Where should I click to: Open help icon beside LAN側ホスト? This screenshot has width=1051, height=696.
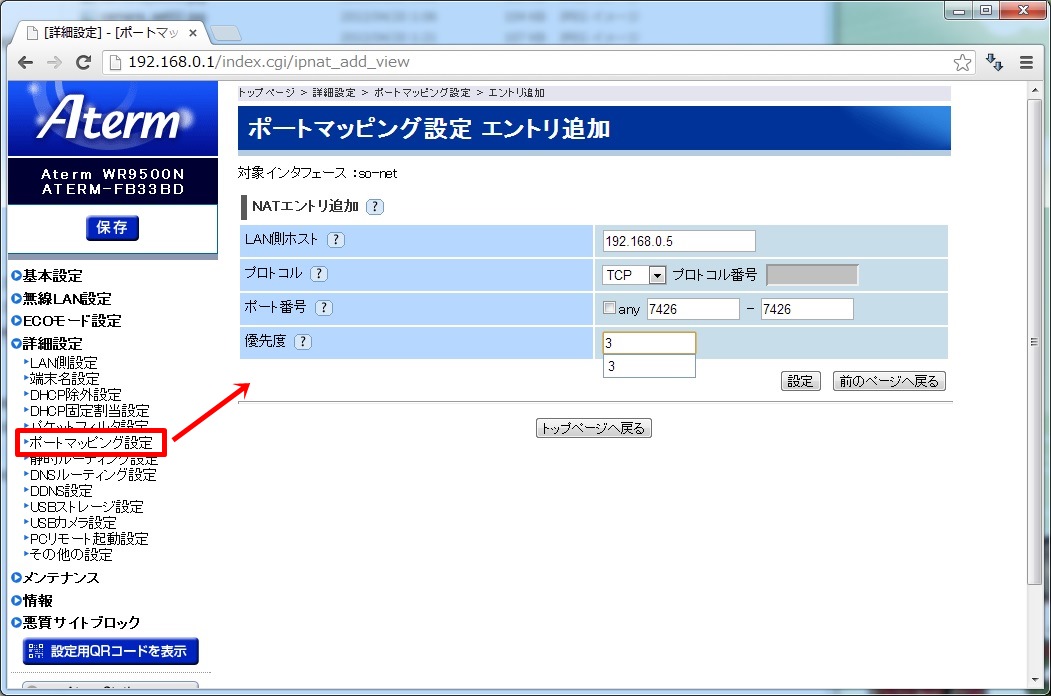pyautogui.click(x=336, y=239)
